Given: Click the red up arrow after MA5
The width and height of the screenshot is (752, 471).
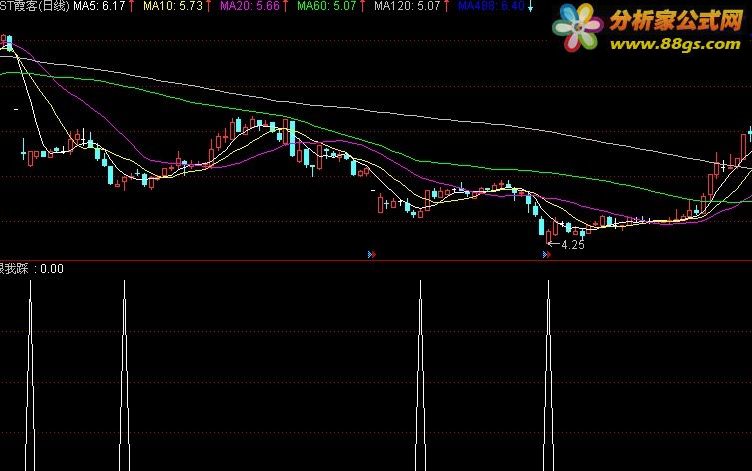Looking at the screenshot, I should pyautogui.click(x=131, y=6).
